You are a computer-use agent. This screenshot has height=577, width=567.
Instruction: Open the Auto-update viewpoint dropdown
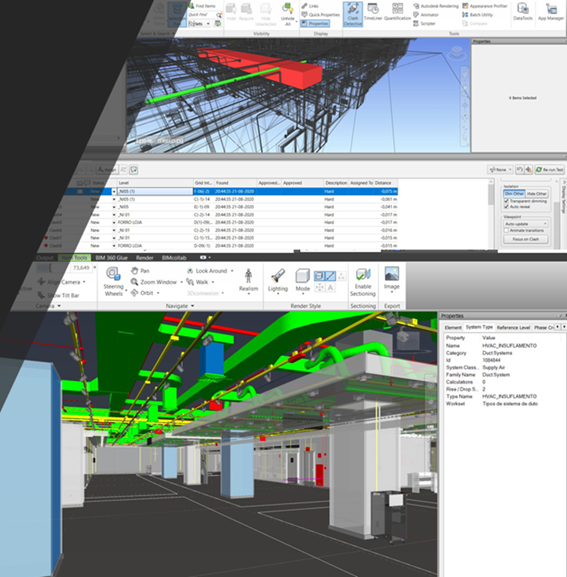526,224
